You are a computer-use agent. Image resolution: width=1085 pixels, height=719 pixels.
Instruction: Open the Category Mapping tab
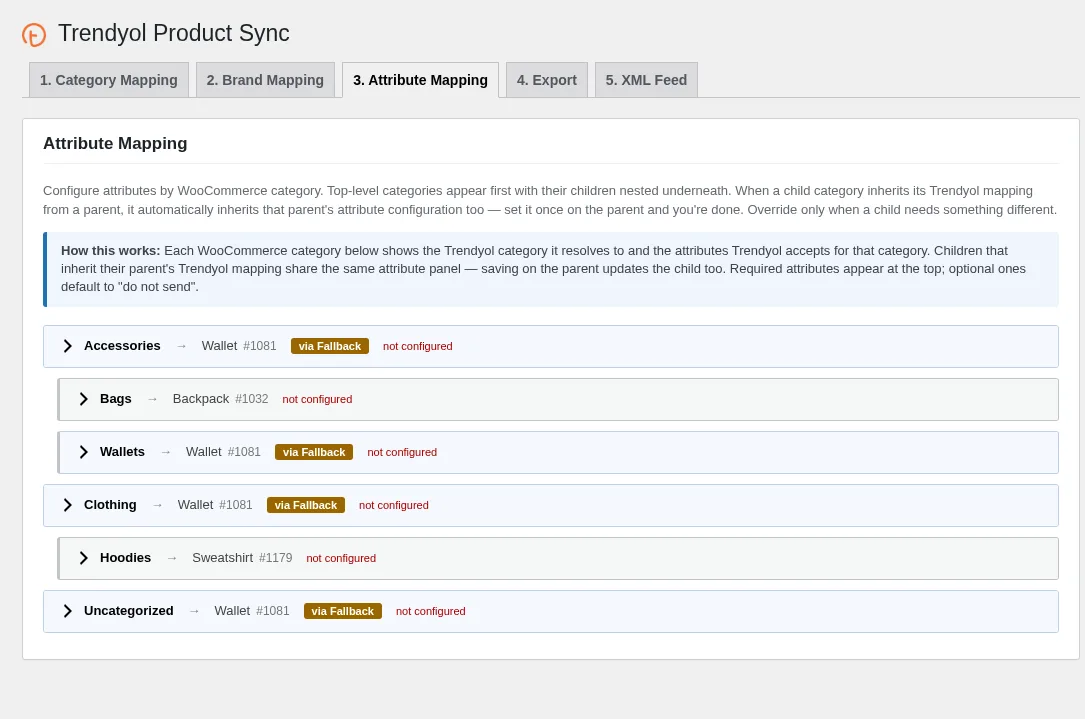pyautogui.click(x=109, y=80)
